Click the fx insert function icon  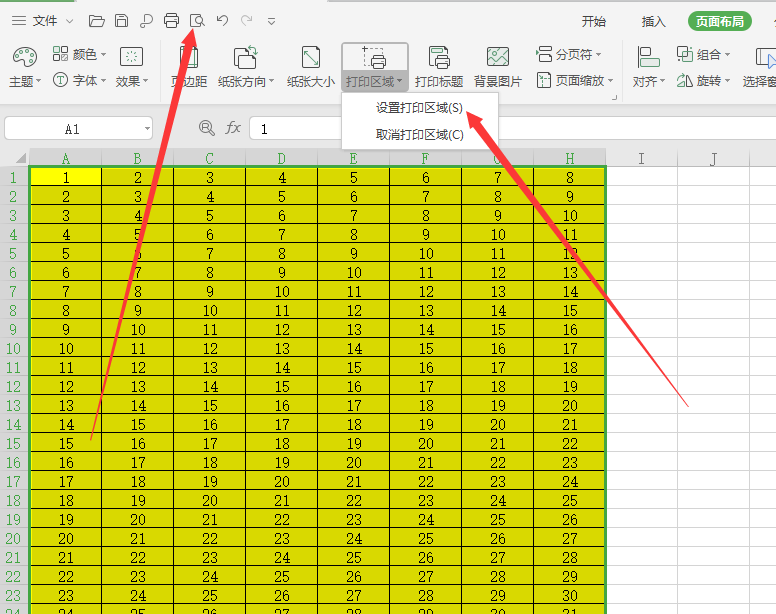tap(233, 128)
